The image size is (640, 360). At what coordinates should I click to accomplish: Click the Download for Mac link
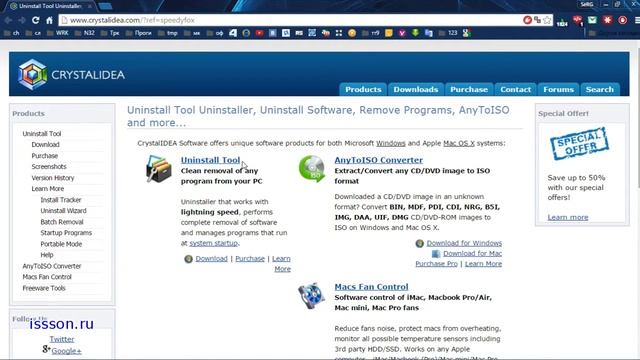tap(472, 253)
